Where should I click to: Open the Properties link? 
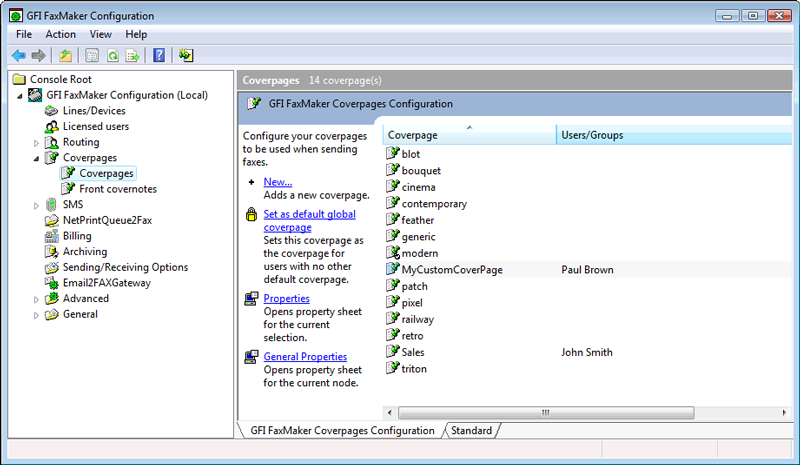(x=286, y=298)
